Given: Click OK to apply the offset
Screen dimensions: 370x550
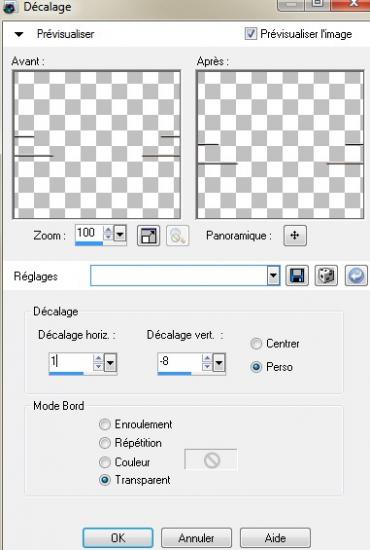Looking at the screenshot, I should click(118, 538).
